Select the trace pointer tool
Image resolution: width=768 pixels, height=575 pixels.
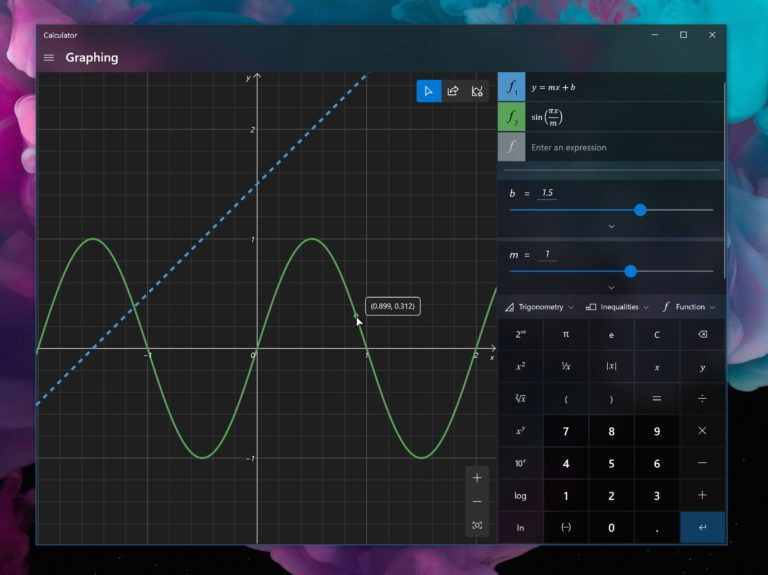(x=428, y=91)
